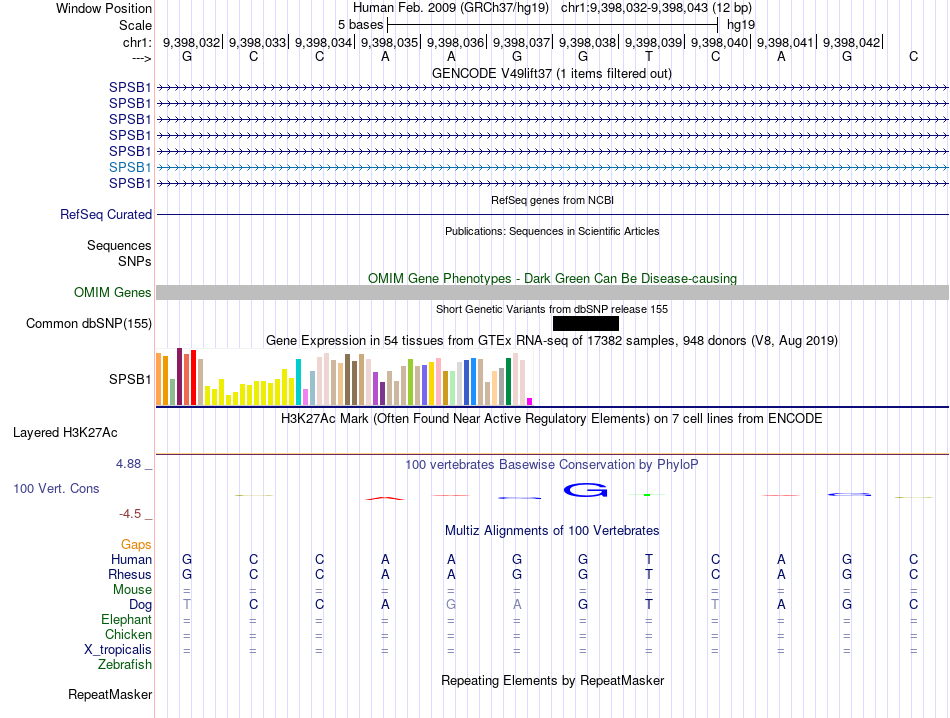Viewport: 950px width, 718px height.
Task: Click the hg19 label beside scale bar
Action: point(741,25)
